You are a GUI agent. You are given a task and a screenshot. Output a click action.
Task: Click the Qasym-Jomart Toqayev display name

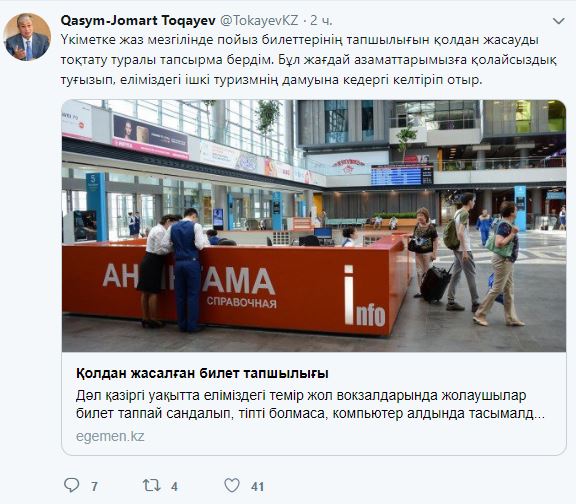(x=138, y=21)
